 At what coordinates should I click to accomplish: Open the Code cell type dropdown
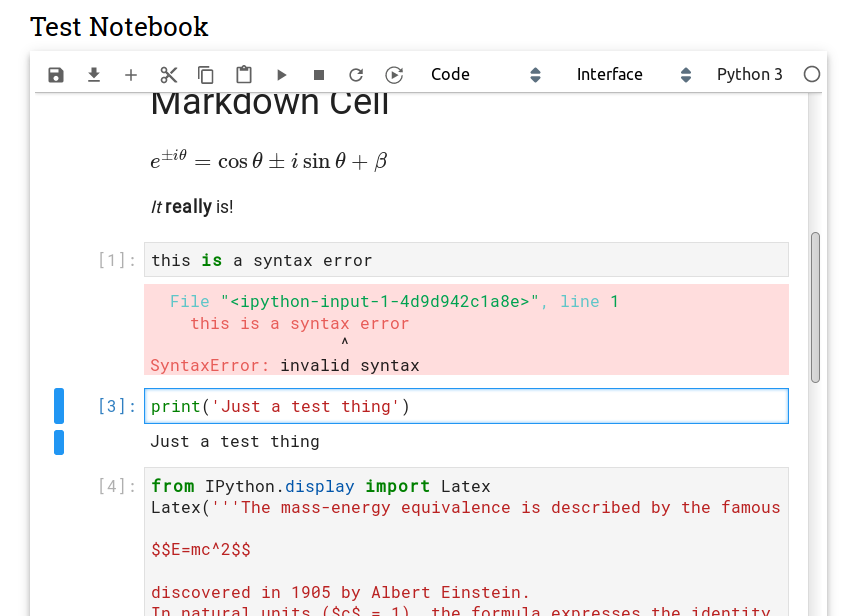[485, 75]
